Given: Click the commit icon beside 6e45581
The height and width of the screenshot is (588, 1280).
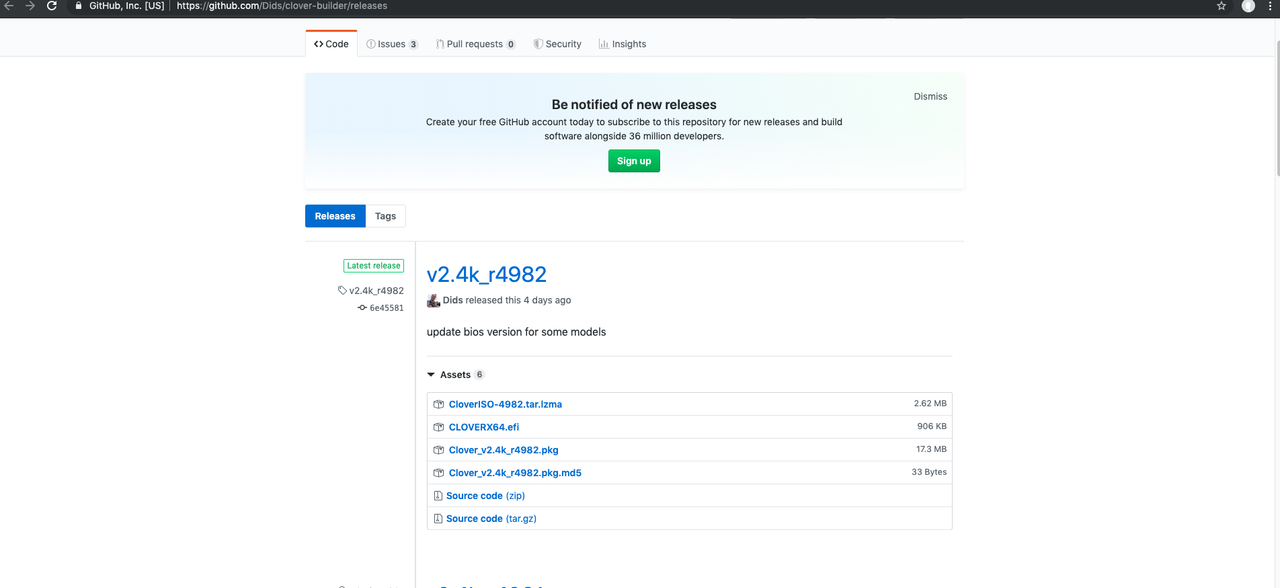Looking at the screenshot, I should click(362, 308).
